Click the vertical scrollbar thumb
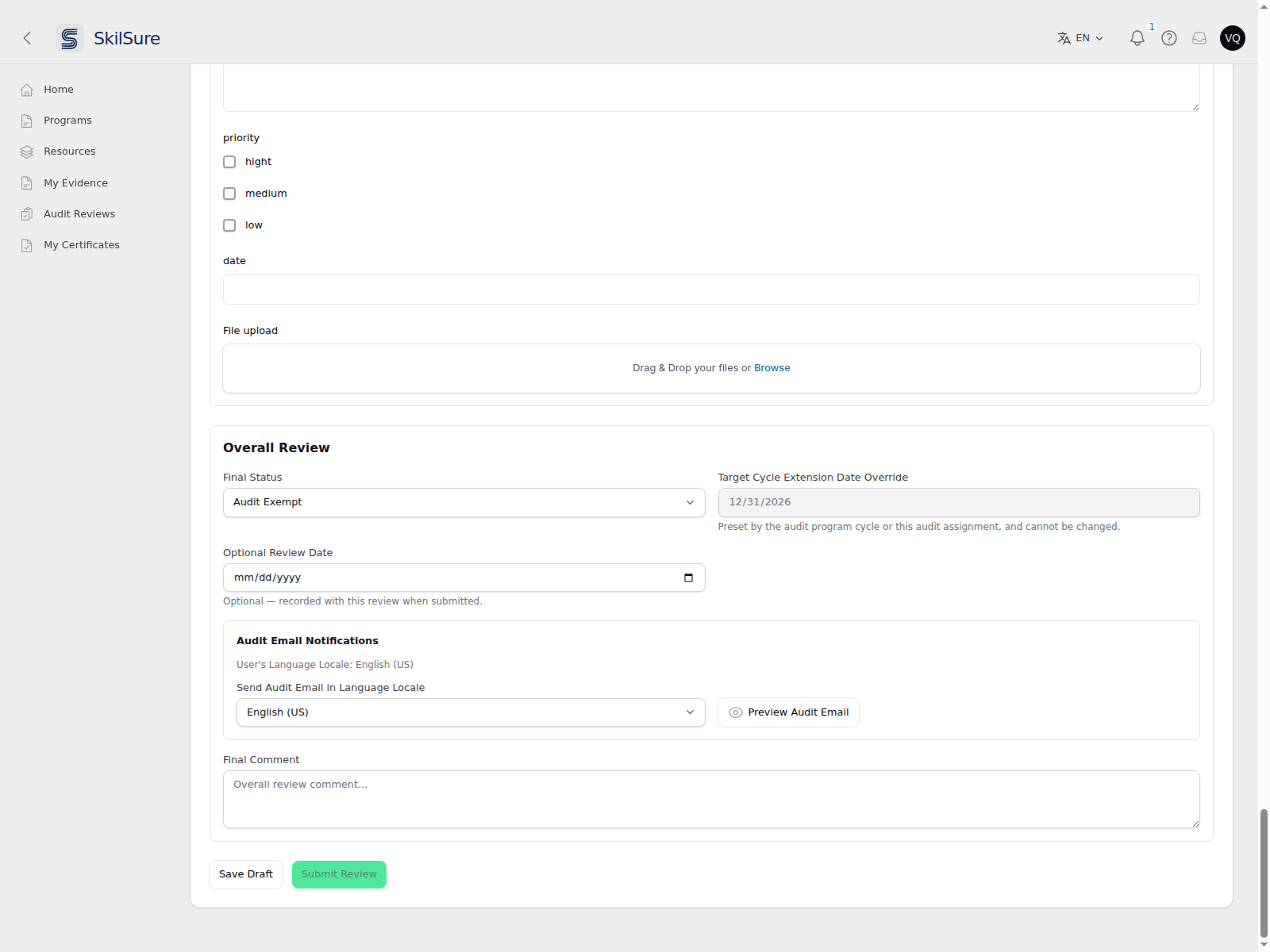Screen dimensions: 1270x952 1264,873
